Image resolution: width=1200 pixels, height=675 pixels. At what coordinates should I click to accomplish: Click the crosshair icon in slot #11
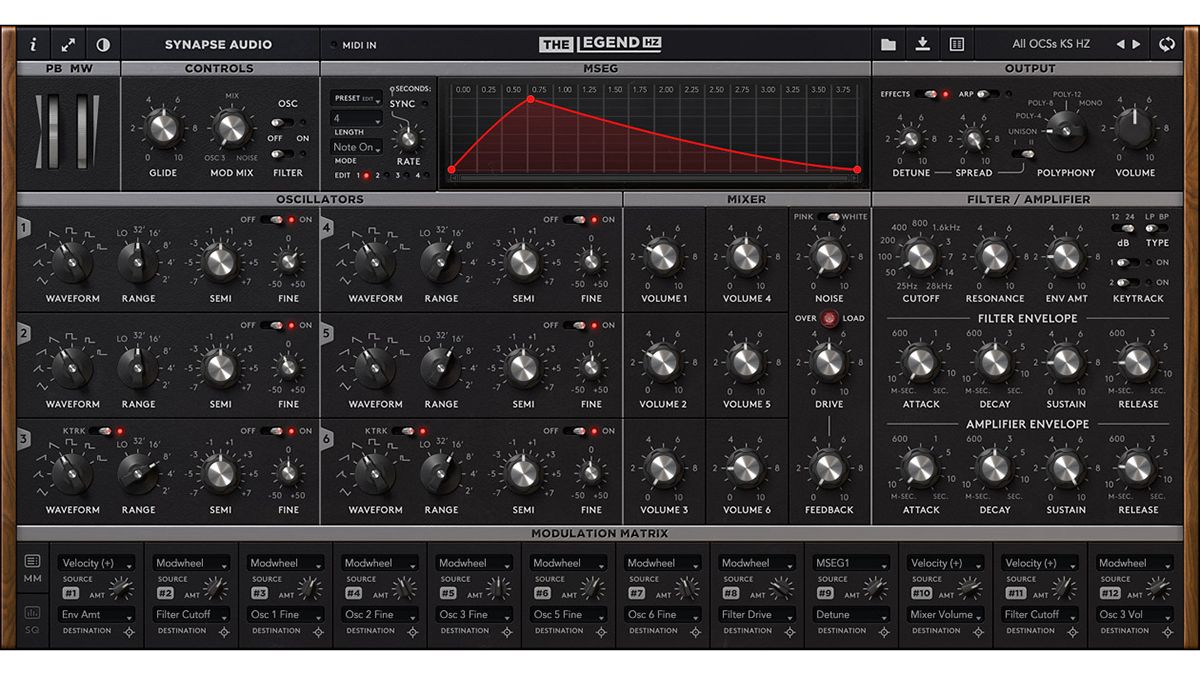pyautogui.click(x=1072, y=632)
